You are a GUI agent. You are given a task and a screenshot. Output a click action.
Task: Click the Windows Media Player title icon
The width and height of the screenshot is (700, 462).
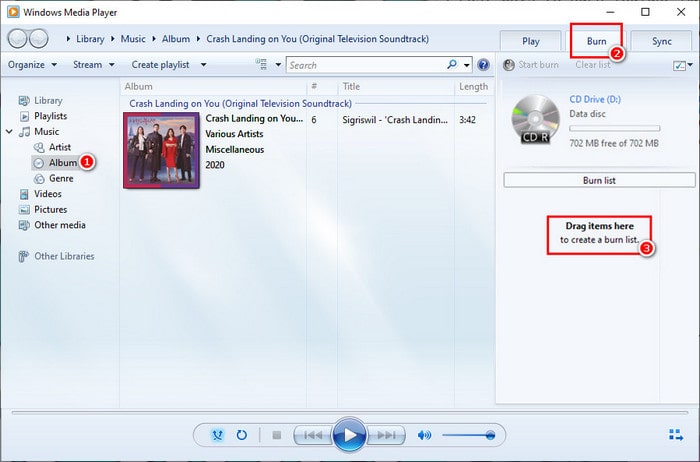pyautogui.click(x=13, y=12)
